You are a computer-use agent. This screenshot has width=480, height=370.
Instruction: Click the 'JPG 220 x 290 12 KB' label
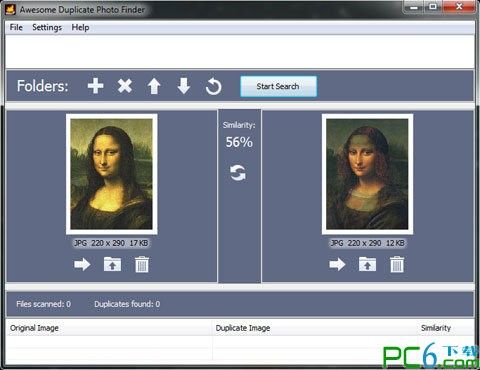coord(367,243)
